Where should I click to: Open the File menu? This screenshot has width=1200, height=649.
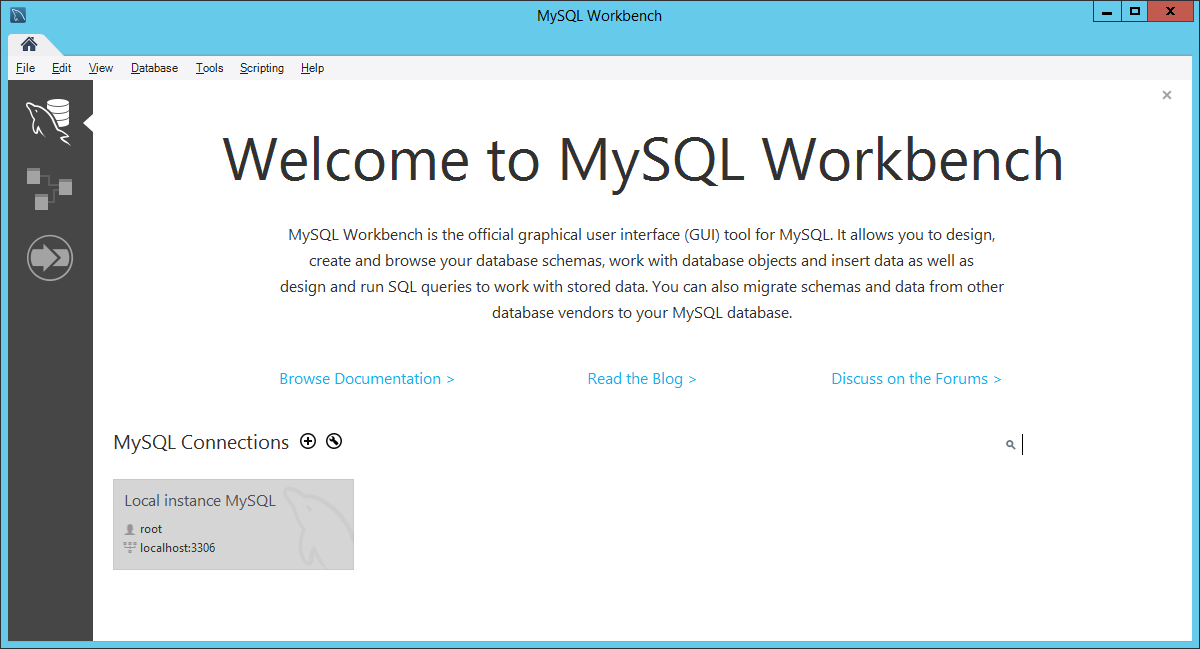(26, 68)
